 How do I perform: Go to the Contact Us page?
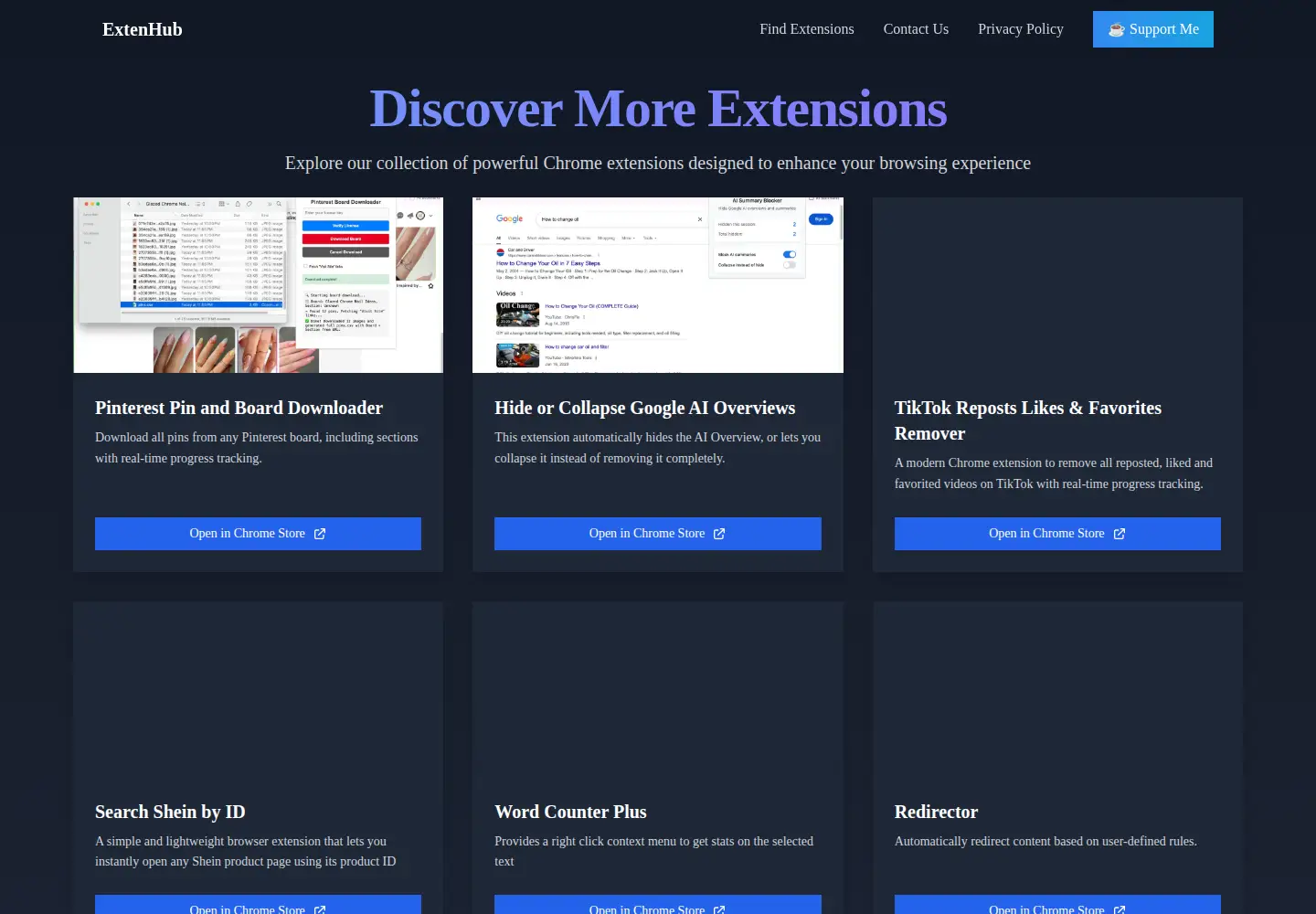pos(916,29)
